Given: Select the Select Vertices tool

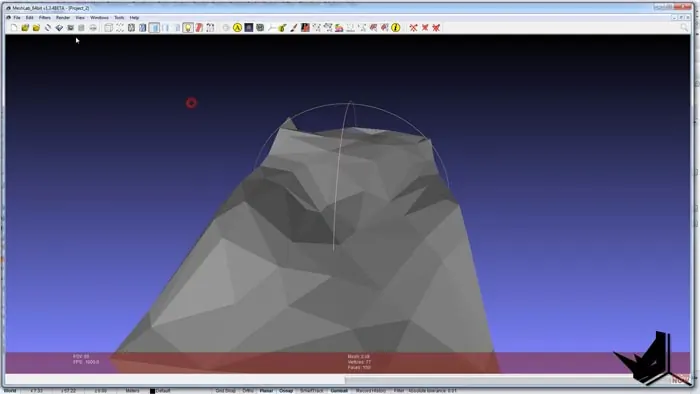Looking at the screenshot, I should click(317, 28).
